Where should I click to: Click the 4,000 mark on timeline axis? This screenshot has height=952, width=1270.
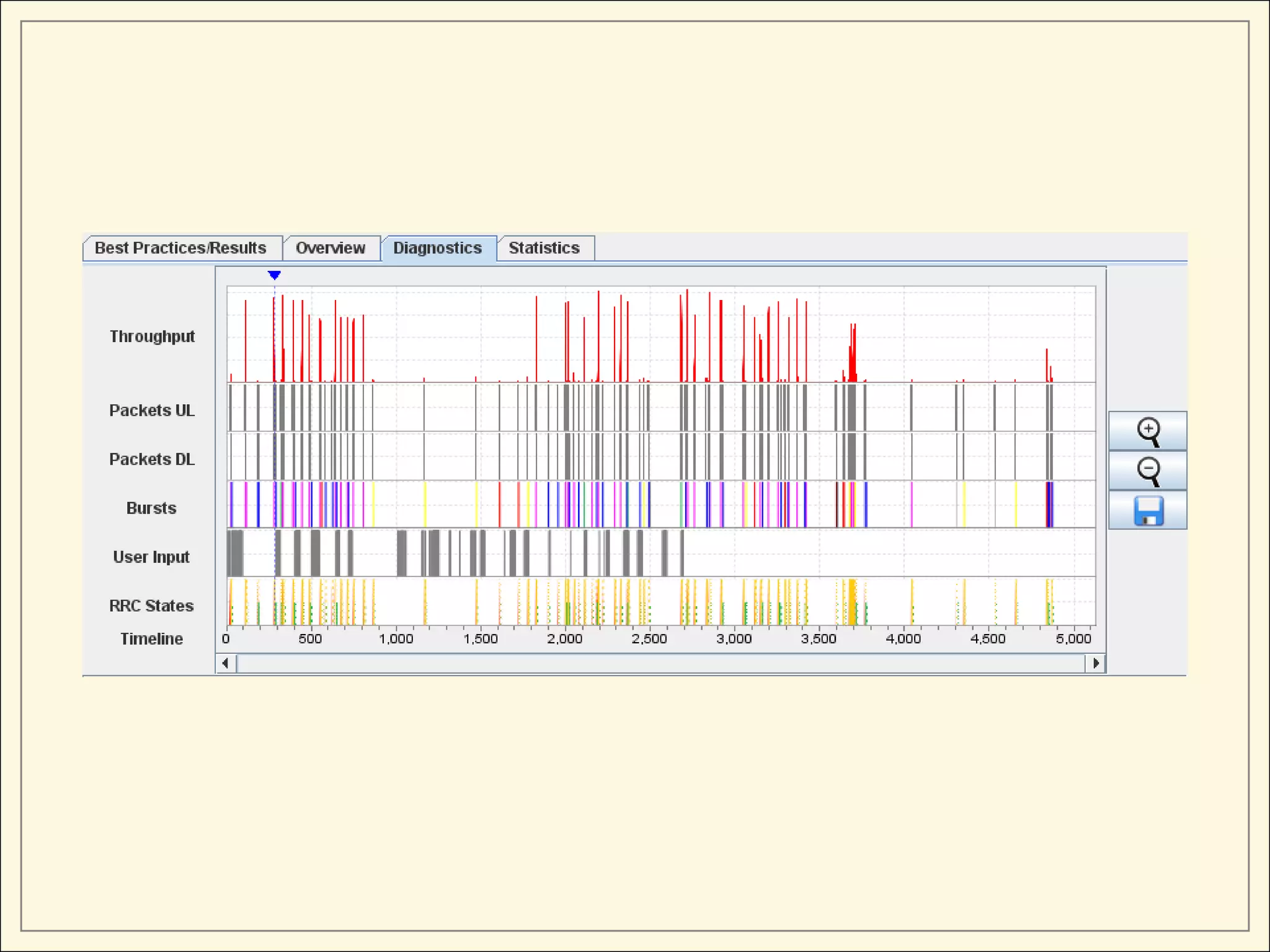pyautogui.click(x=903, y=639)
